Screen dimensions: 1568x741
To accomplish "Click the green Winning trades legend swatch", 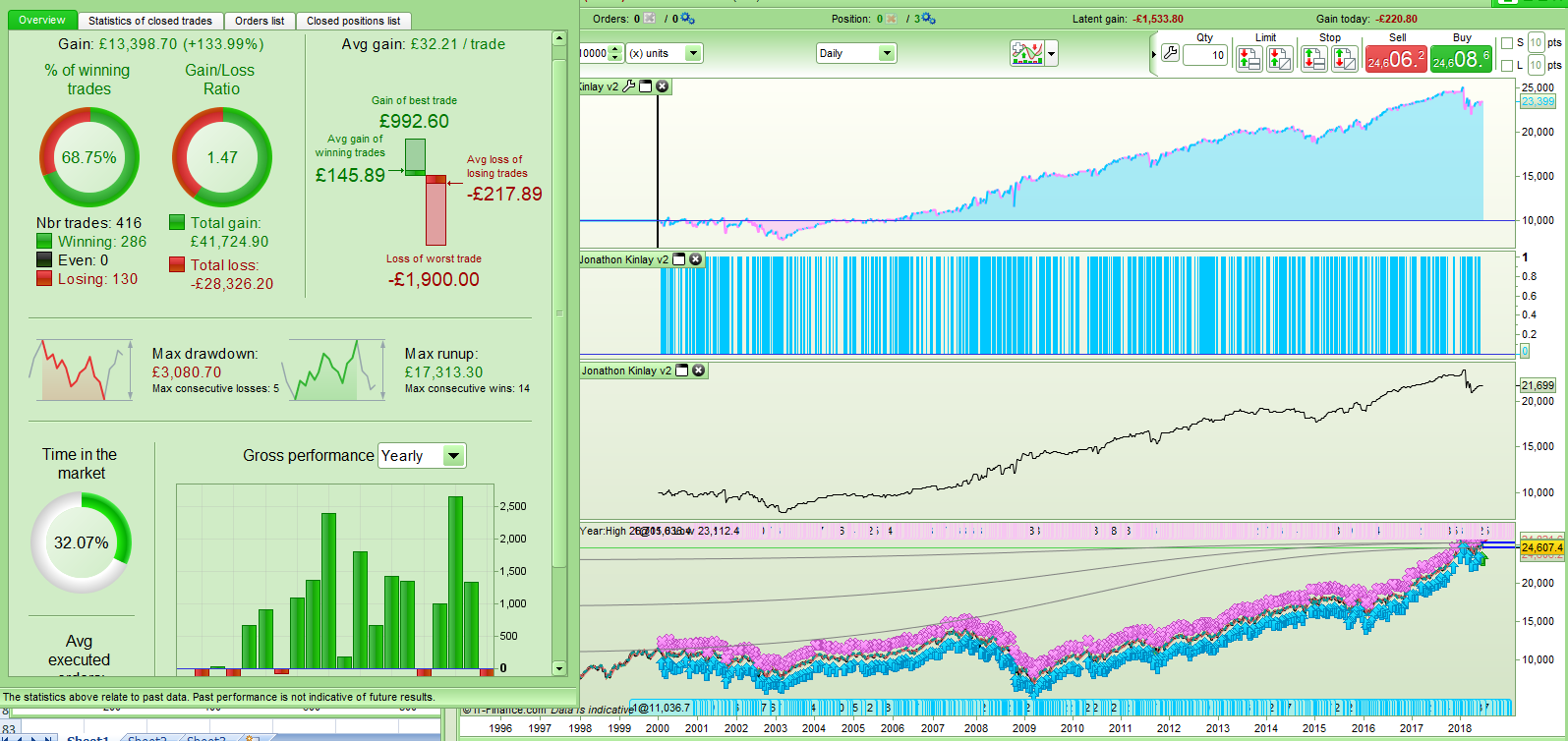I will tap(44, 241).
